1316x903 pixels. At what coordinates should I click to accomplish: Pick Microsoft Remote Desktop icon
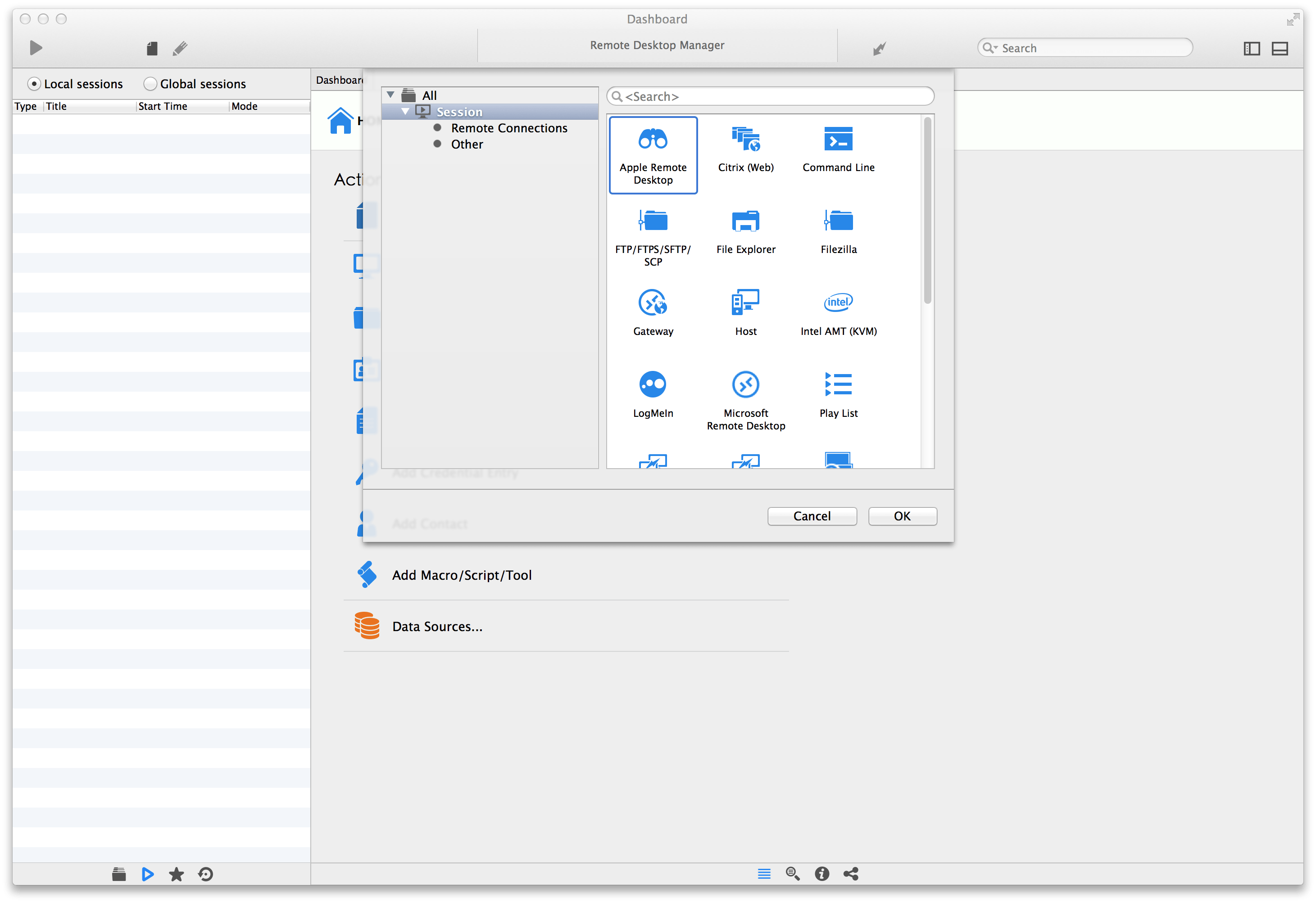click(745, 385)
